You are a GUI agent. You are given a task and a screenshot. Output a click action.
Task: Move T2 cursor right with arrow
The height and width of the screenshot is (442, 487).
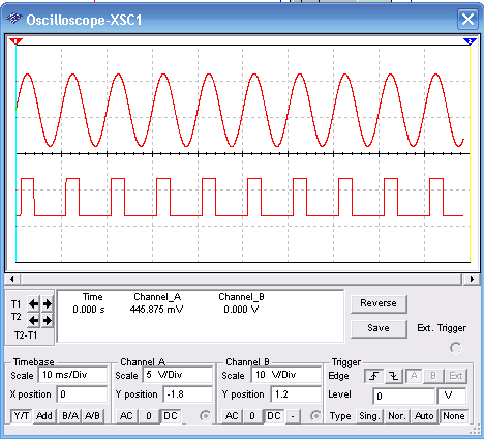47,320
